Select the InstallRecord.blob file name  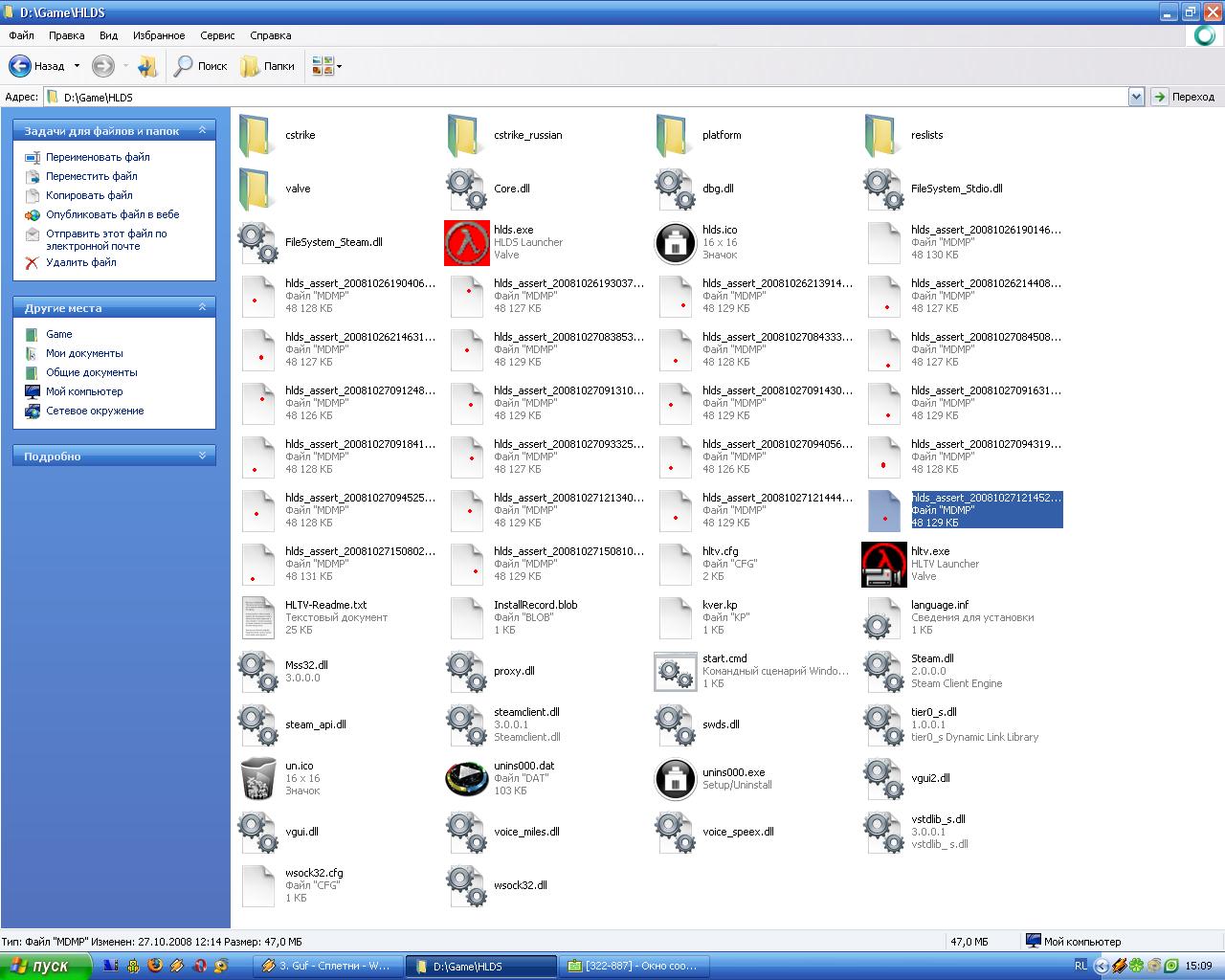point(535,605)
